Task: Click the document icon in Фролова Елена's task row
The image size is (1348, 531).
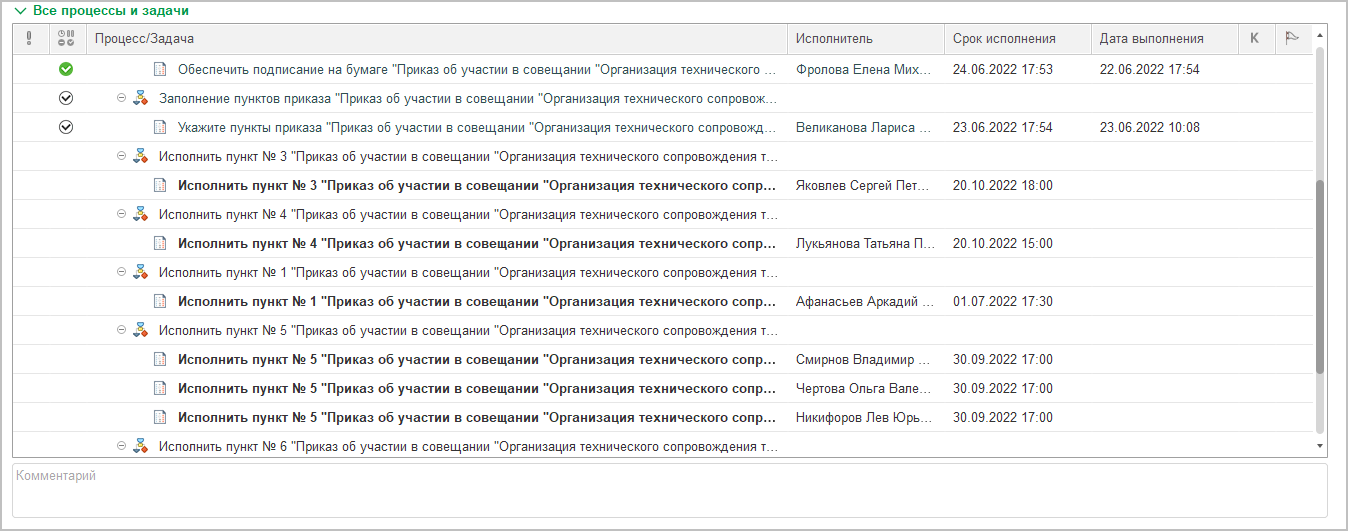Action: [x=160, y=70]
